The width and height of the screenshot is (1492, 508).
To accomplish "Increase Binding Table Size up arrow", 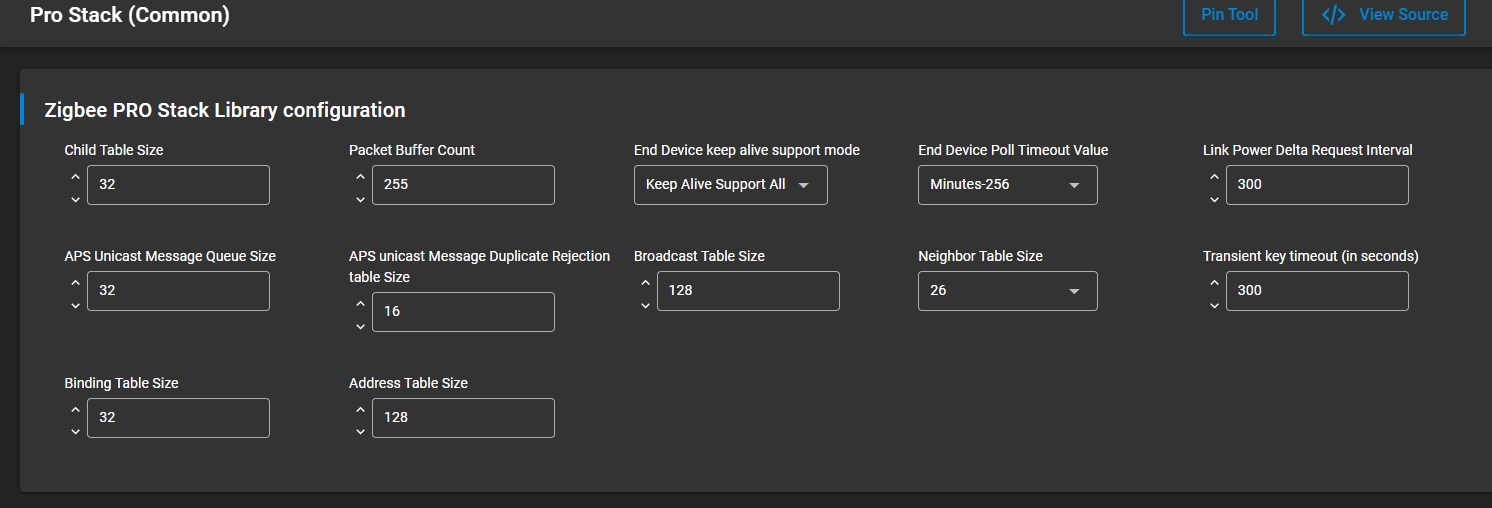I will [75, 410].
